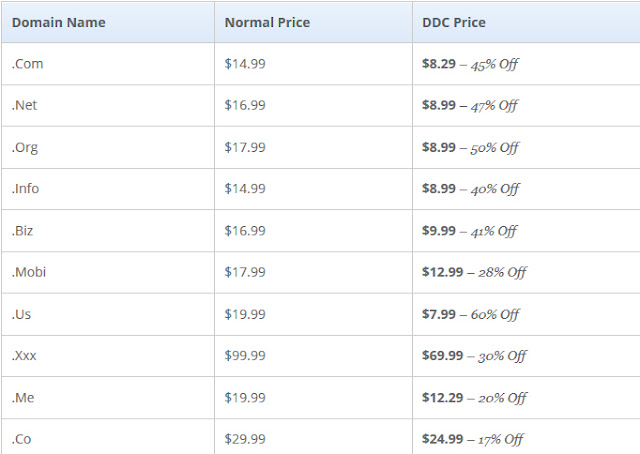Screen dimensions: 640x454
Task: Click the $29.99 normal price cell
Action: pyautogui.click(x=245, y=439)
